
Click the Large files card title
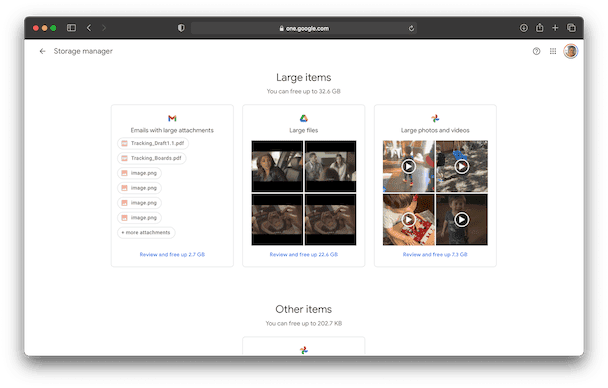304,130
